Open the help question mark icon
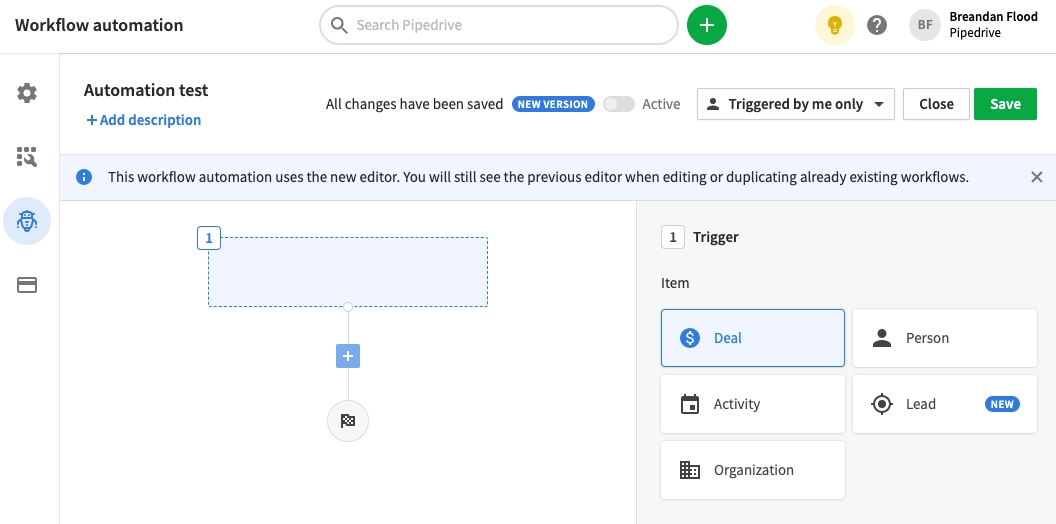Screen dimensions: 1056x524 [x=876, y=26]
